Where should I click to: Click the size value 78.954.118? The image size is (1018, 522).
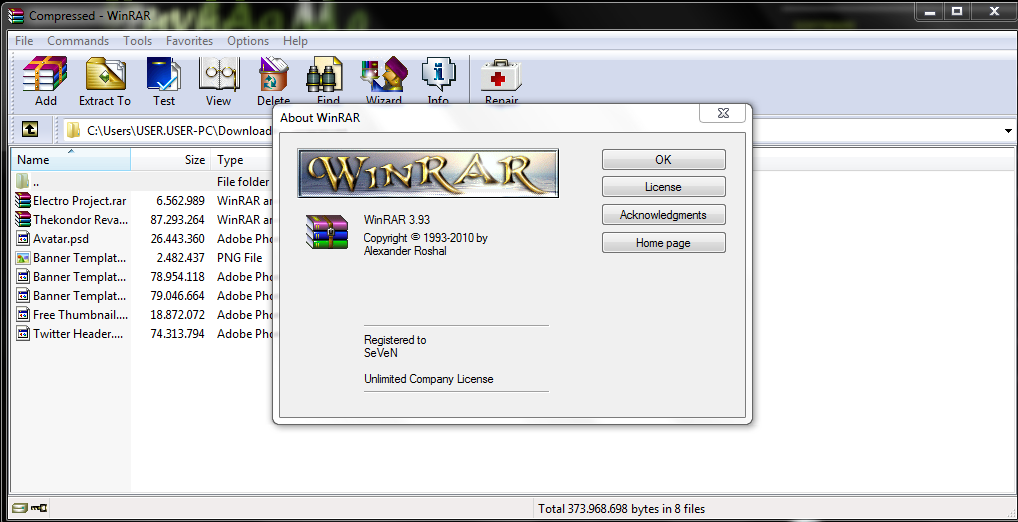click(177, 277)
